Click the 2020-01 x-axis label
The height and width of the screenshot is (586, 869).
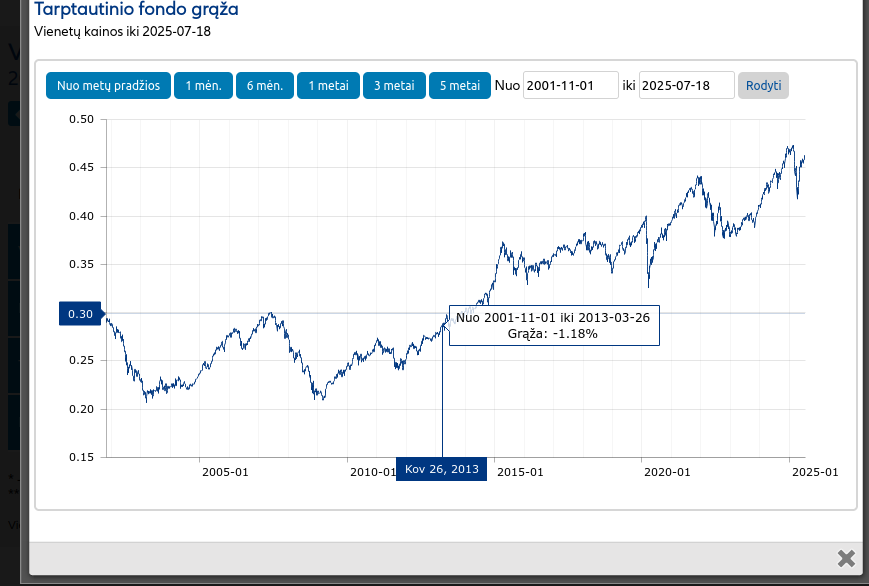(667, 472)
